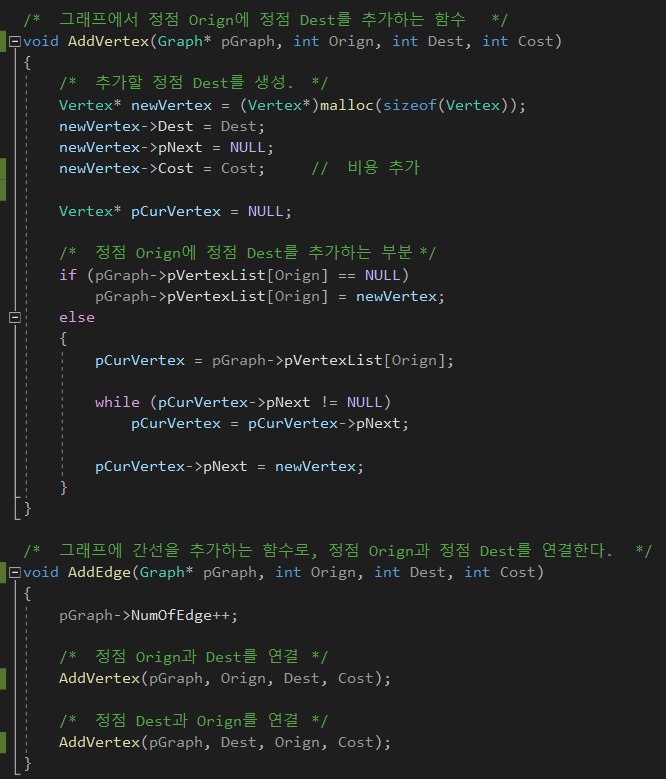The image size is (666, 779).
Task: Click the AddVertex function name in its definition
Action: (x=108, y=41)
